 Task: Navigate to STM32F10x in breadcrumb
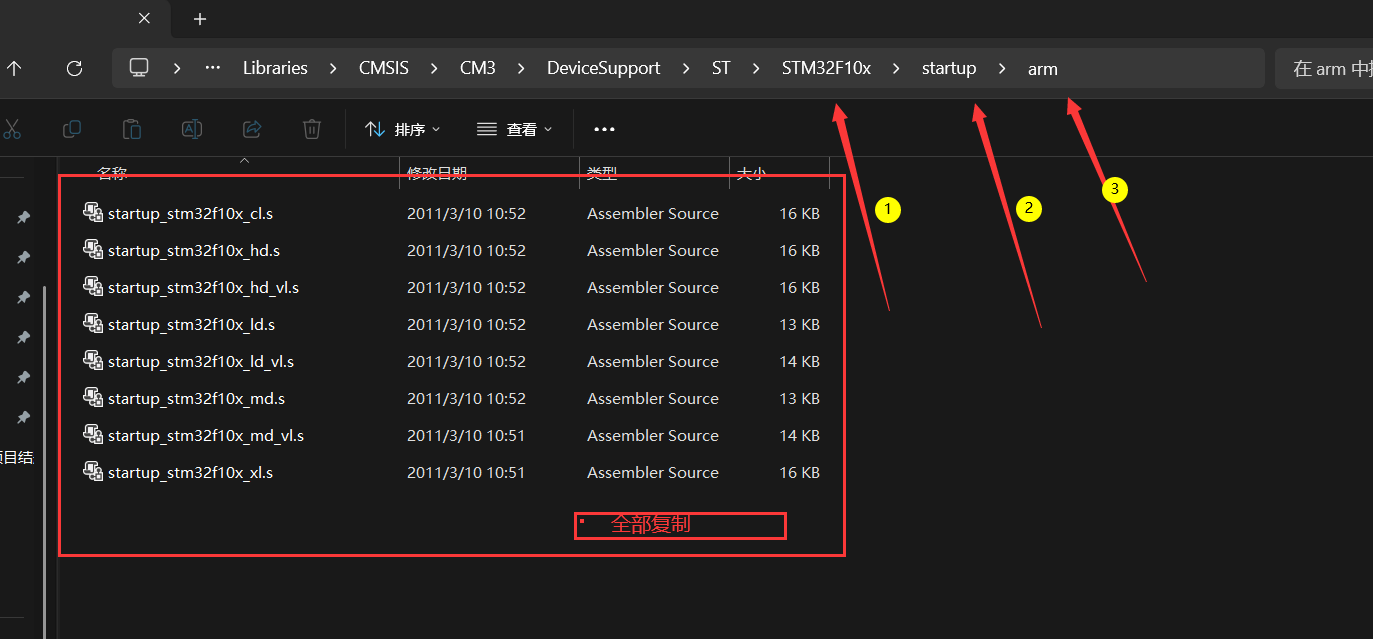(826, 68)
